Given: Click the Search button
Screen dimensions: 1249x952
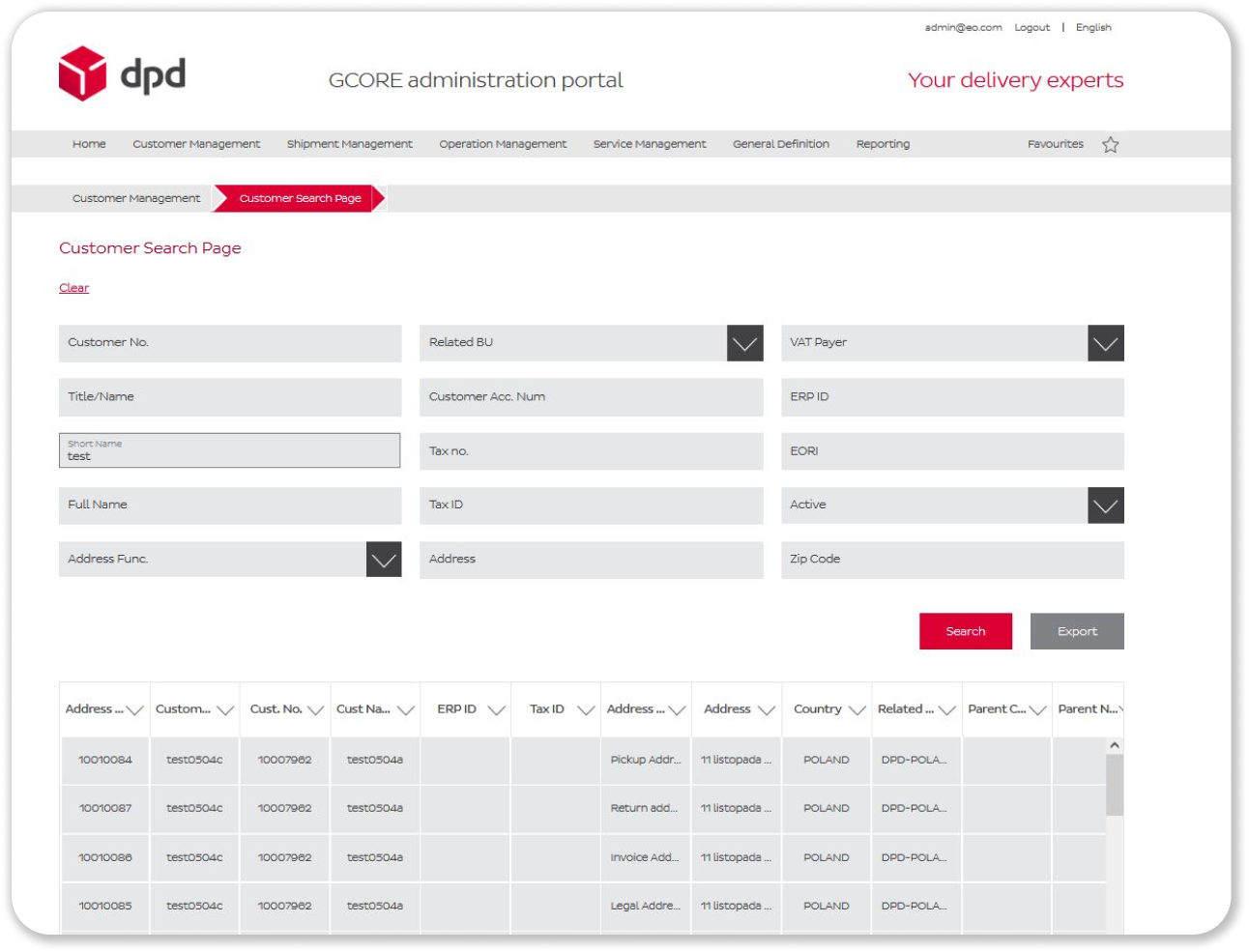Looking at the screenshot, I should (x=966, y=631).
